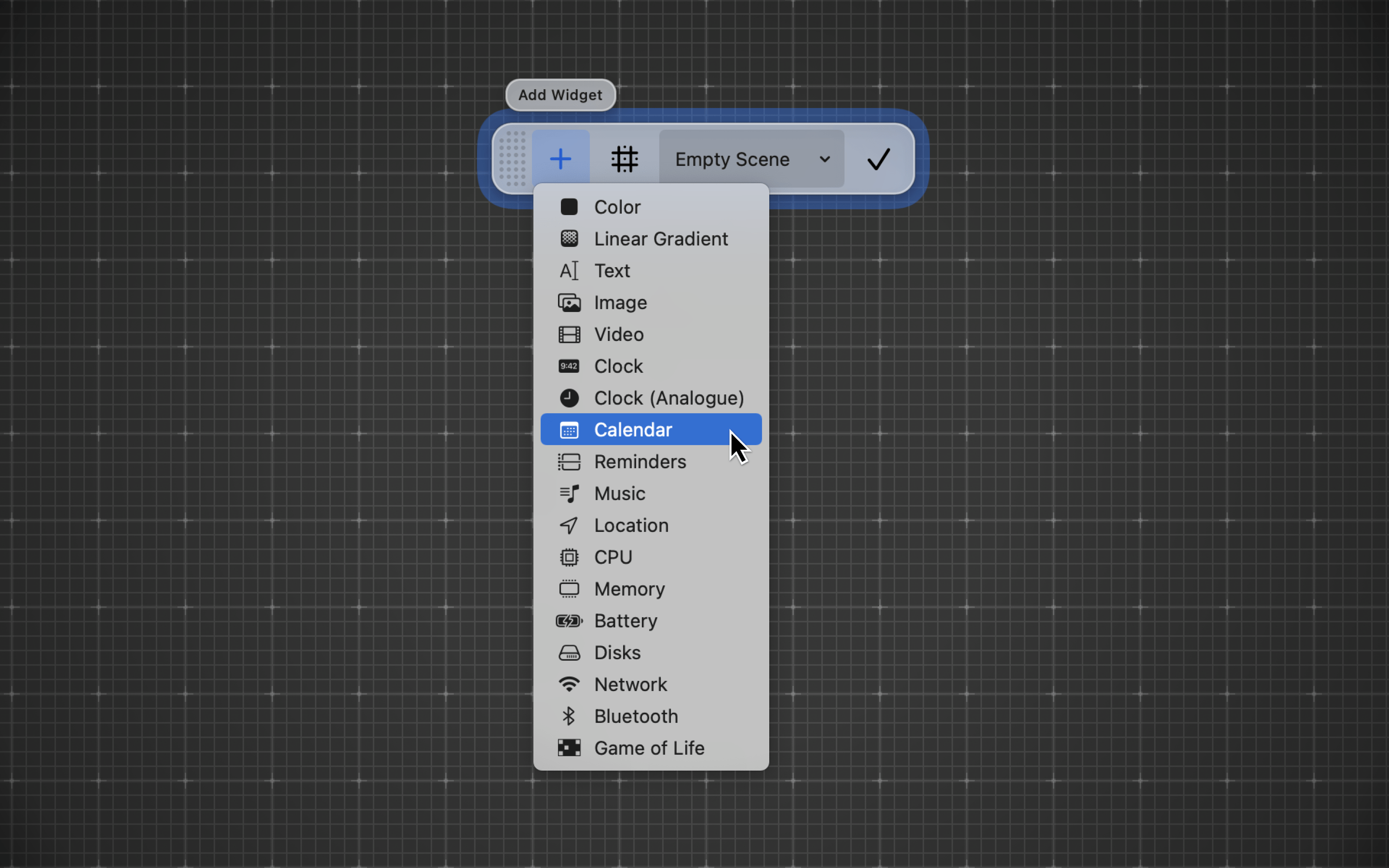The image size is (1389, 868).
Task: Add the Disks widget
Action: coord(651,653)
